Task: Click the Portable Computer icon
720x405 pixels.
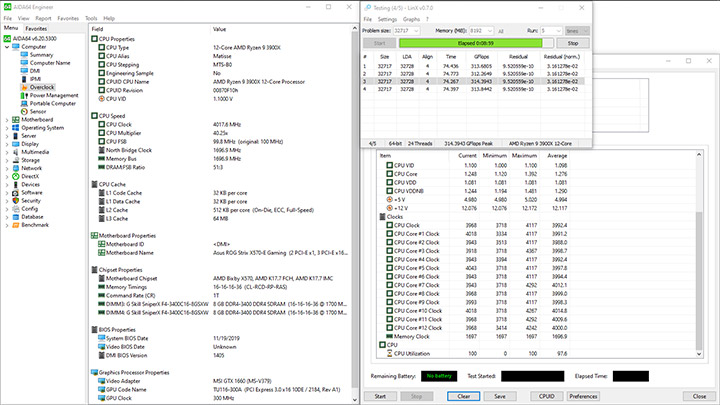Action: point(24,103)
